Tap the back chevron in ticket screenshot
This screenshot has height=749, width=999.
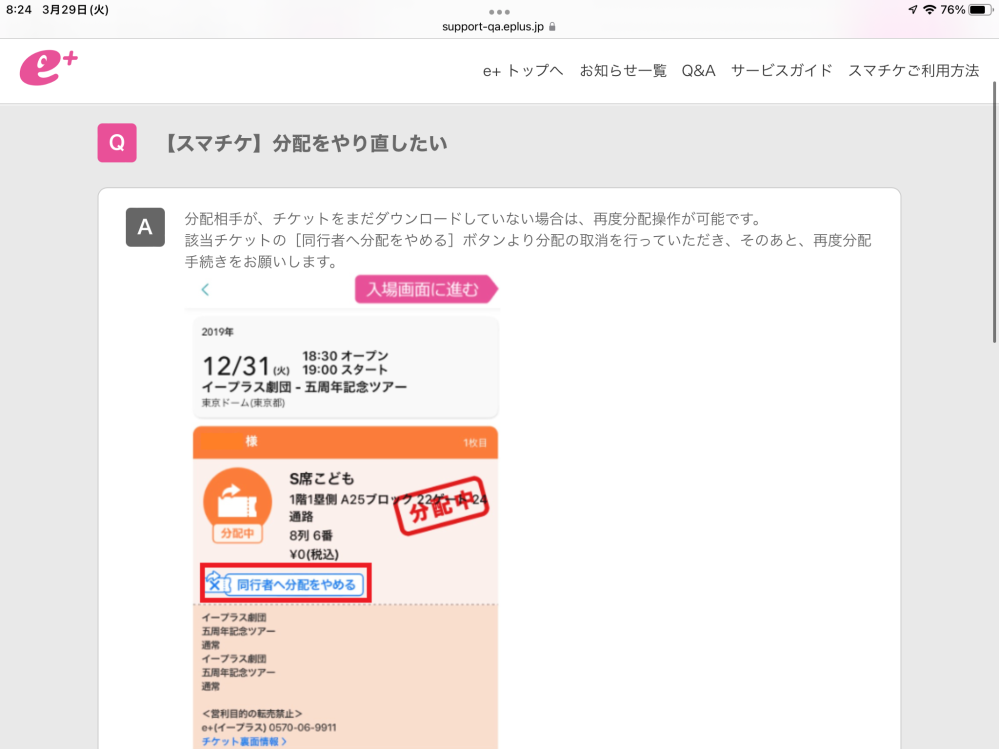205,290
